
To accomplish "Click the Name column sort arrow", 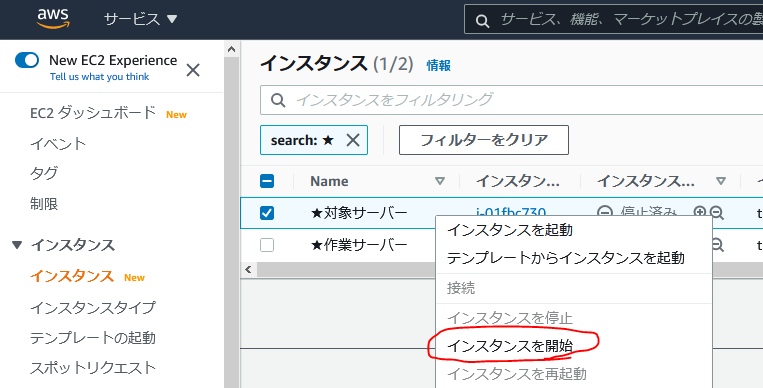I will pyautogui.click(x=440, y=181).
